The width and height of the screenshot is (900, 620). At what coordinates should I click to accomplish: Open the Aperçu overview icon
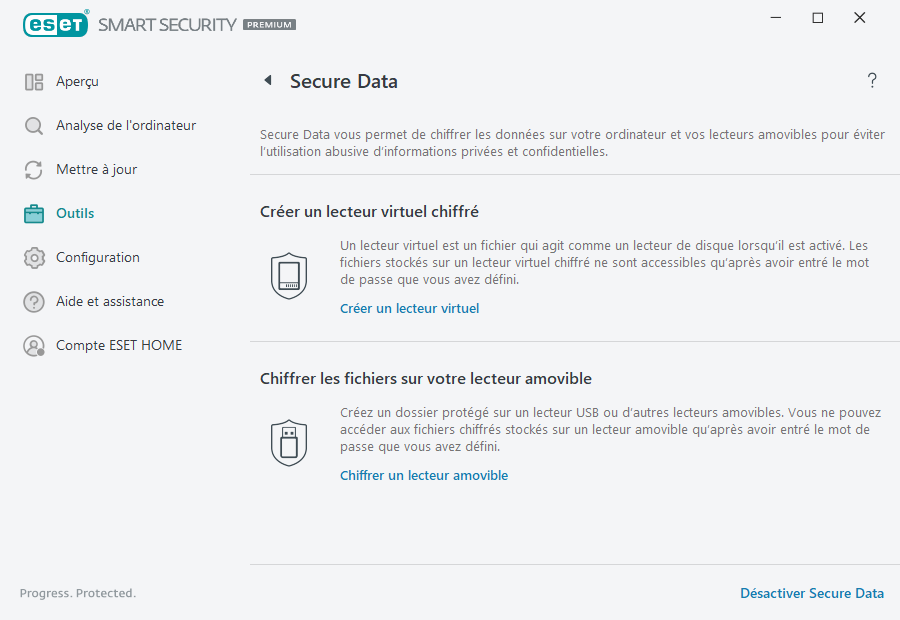click(x=34, y=81)
